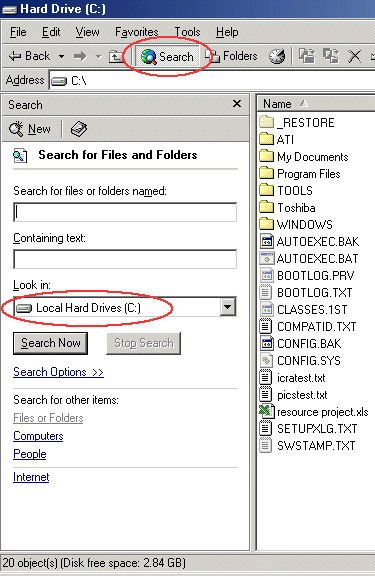The width and height of the screenshot is (375, 576).
Task: Open the Tools menu
Action: [x=187, y=32]
